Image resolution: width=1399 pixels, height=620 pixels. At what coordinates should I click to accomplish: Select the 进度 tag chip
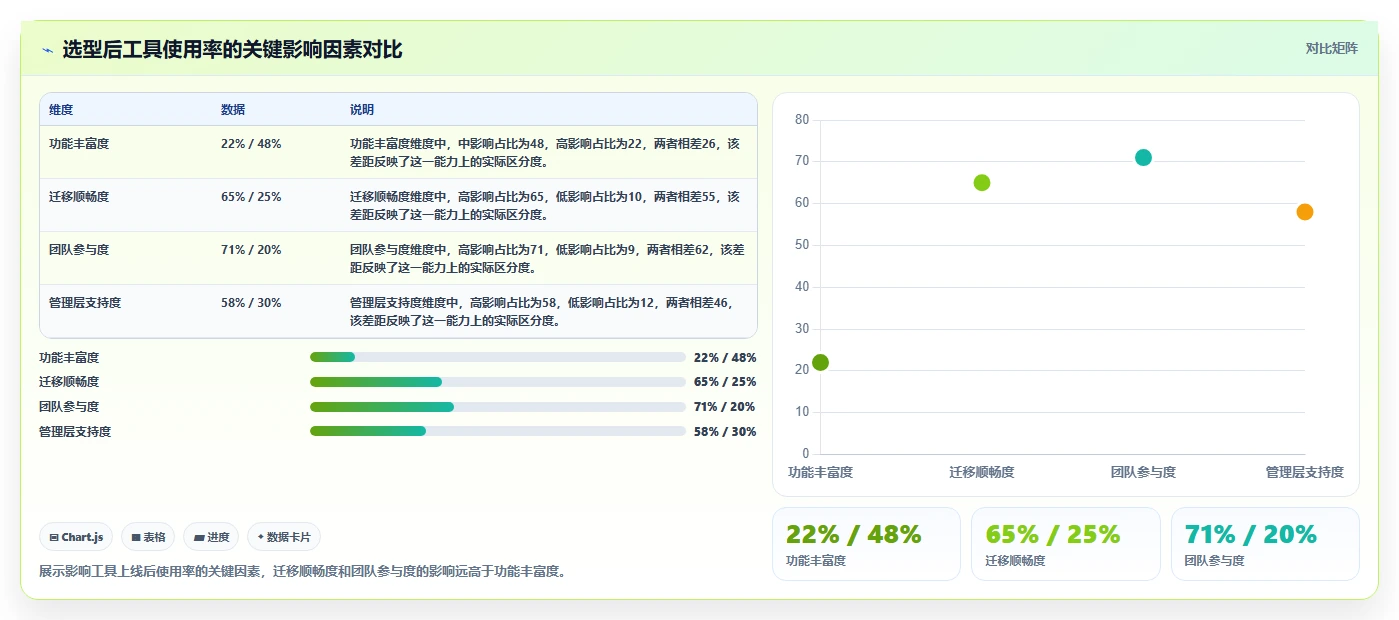tap(211, 537)
